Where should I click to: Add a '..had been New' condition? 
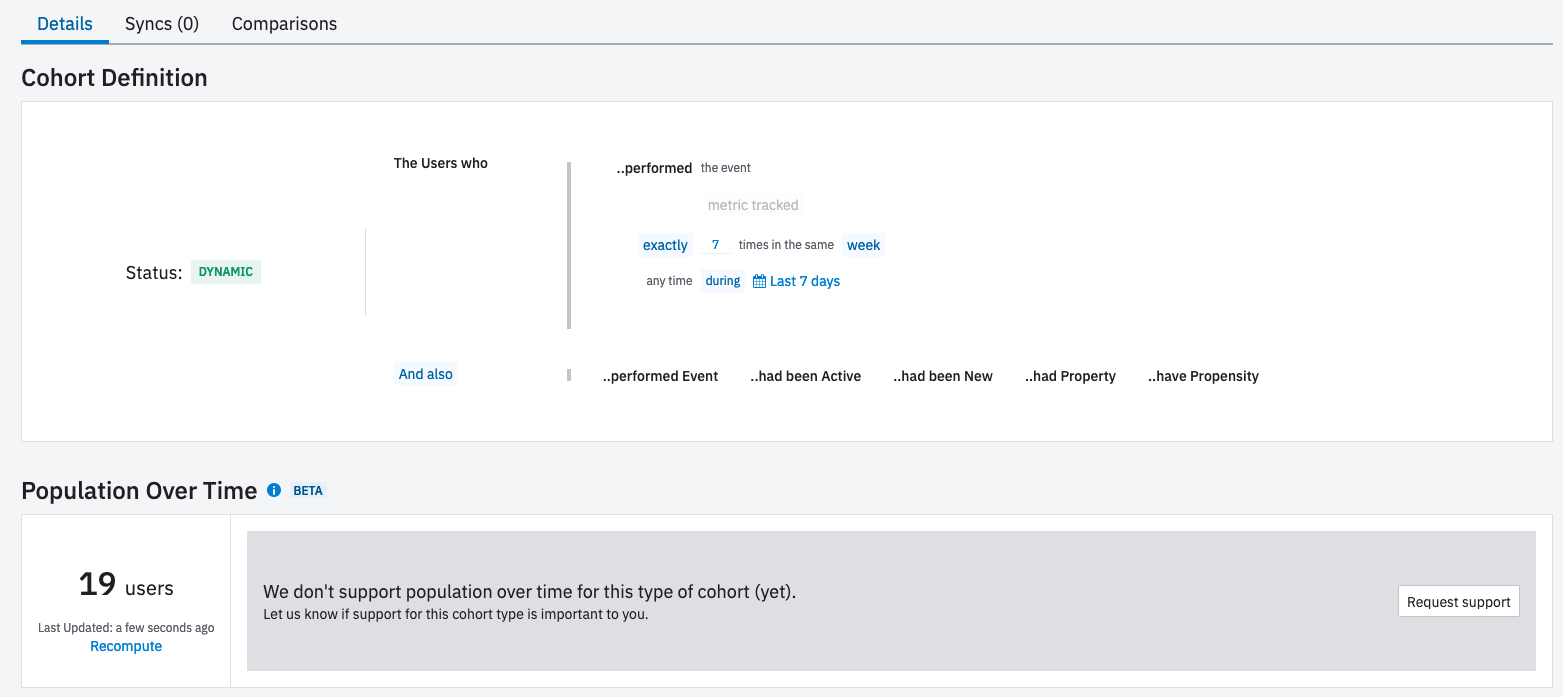[943, 376]
